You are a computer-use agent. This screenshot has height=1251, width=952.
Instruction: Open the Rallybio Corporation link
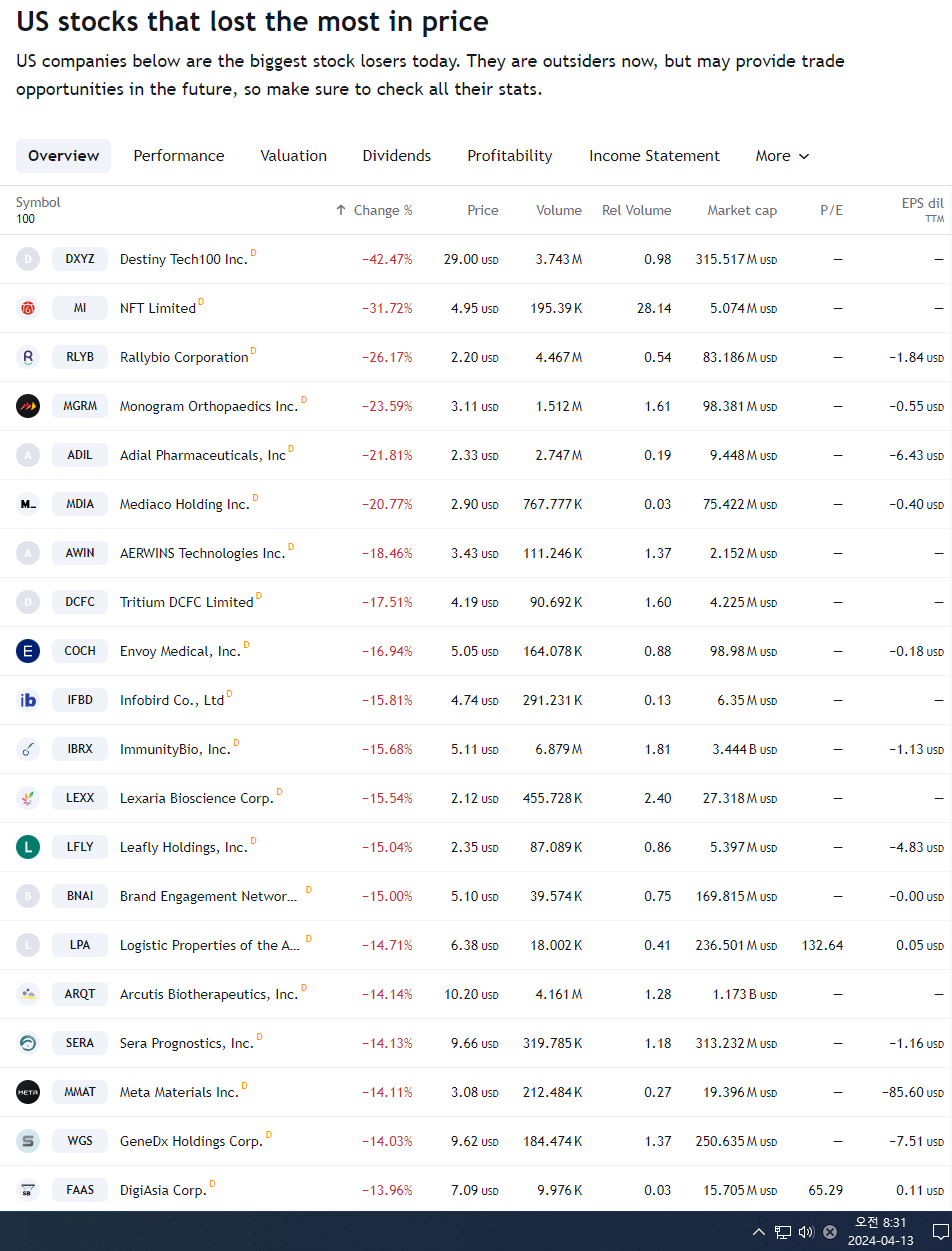[x=184, y=358]
